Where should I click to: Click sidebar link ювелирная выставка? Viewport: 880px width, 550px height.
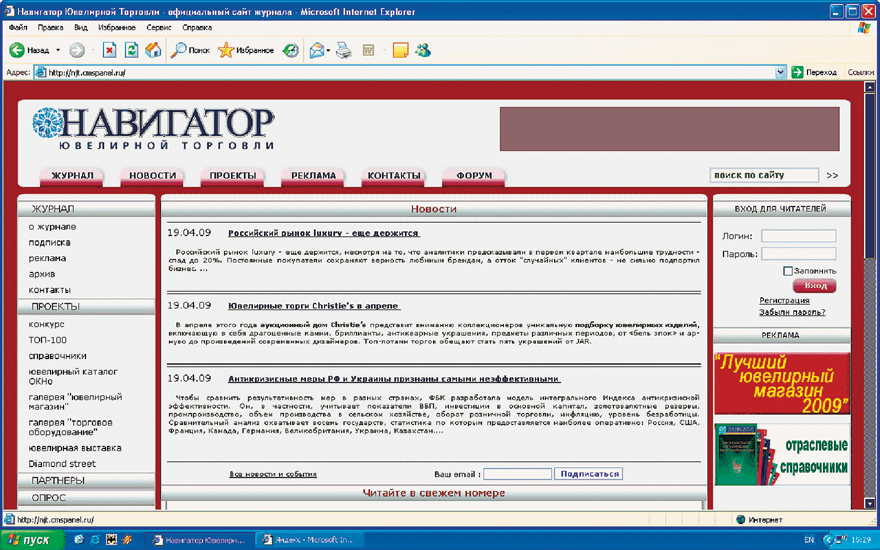tap(75, 448)
